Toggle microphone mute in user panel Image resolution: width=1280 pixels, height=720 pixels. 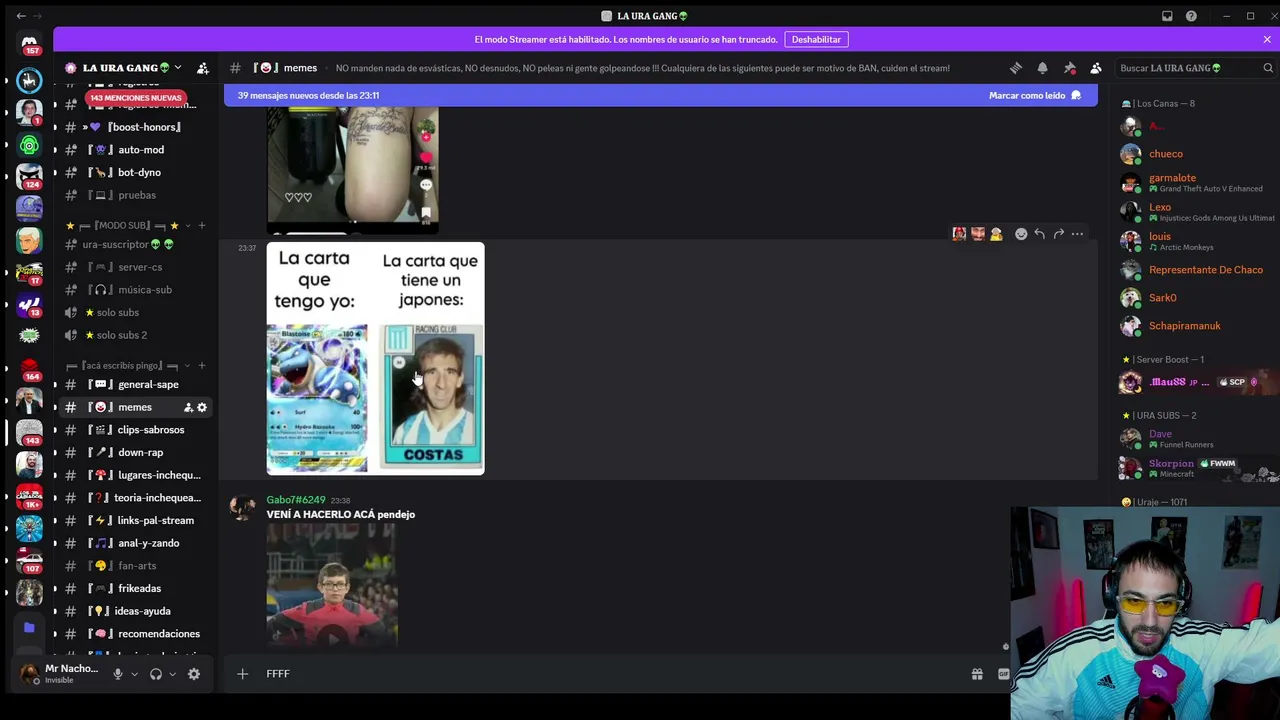click(118, 674)
